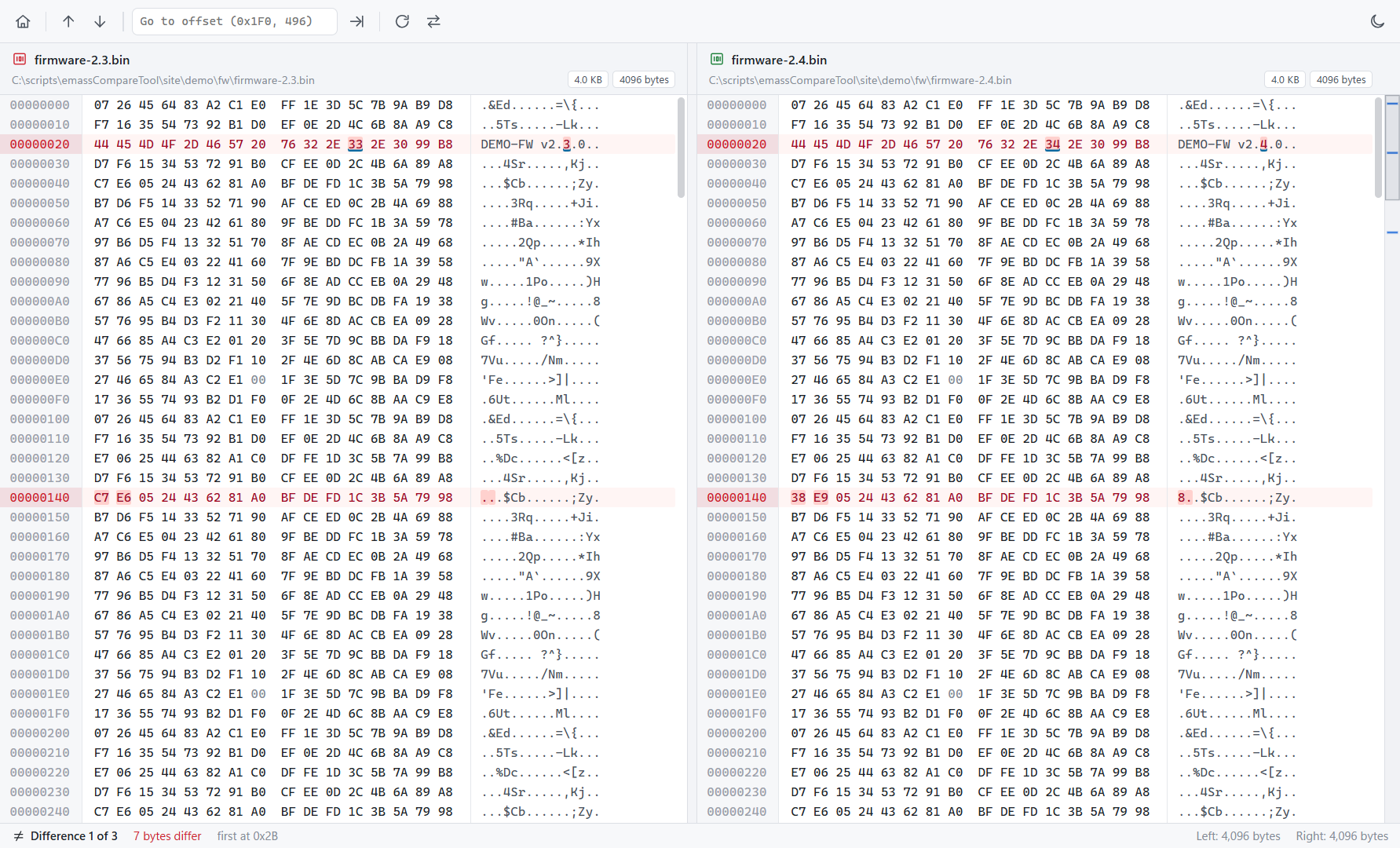
Task: Select the firmware-2.3.bin file name
Action: click(x=82, y=60)
